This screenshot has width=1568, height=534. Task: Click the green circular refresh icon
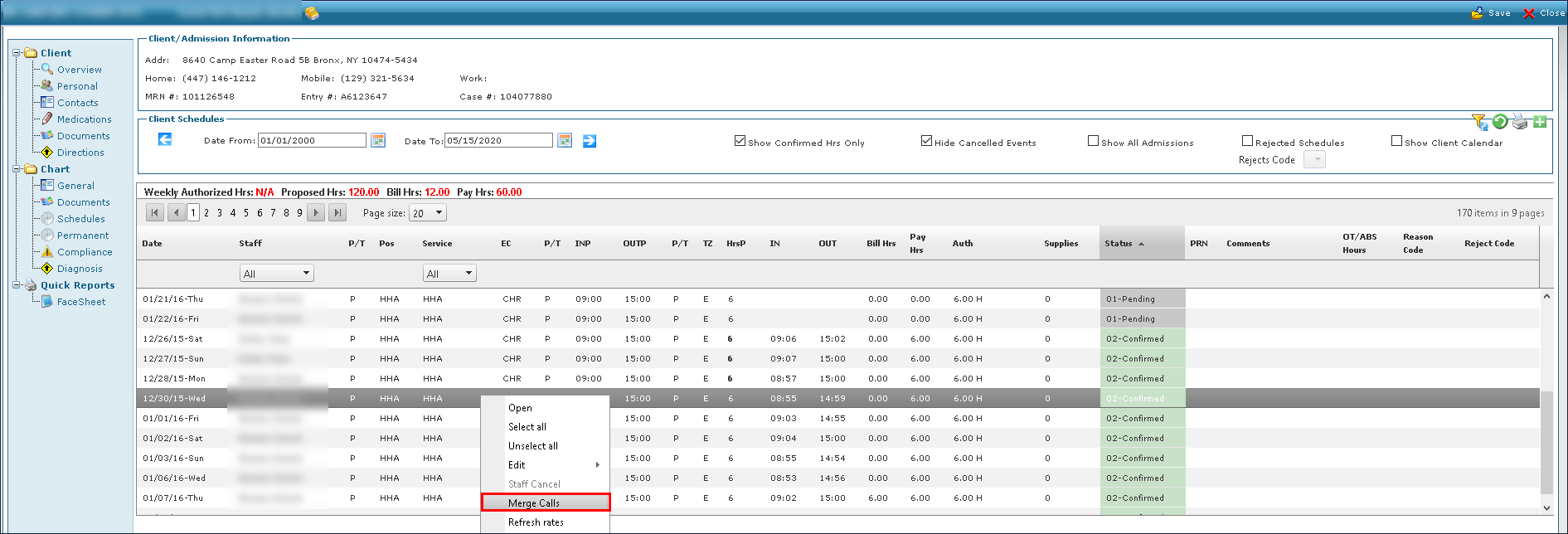click(x=1500, y=123)
